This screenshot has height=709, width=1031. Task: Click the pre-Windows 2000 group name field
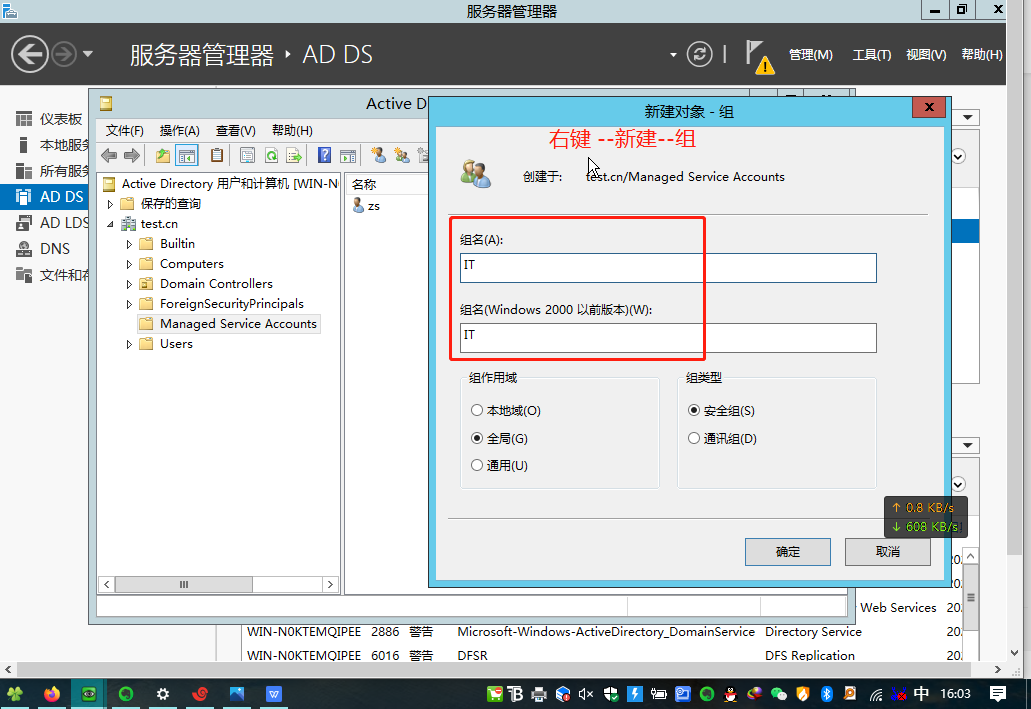point(668,338)
